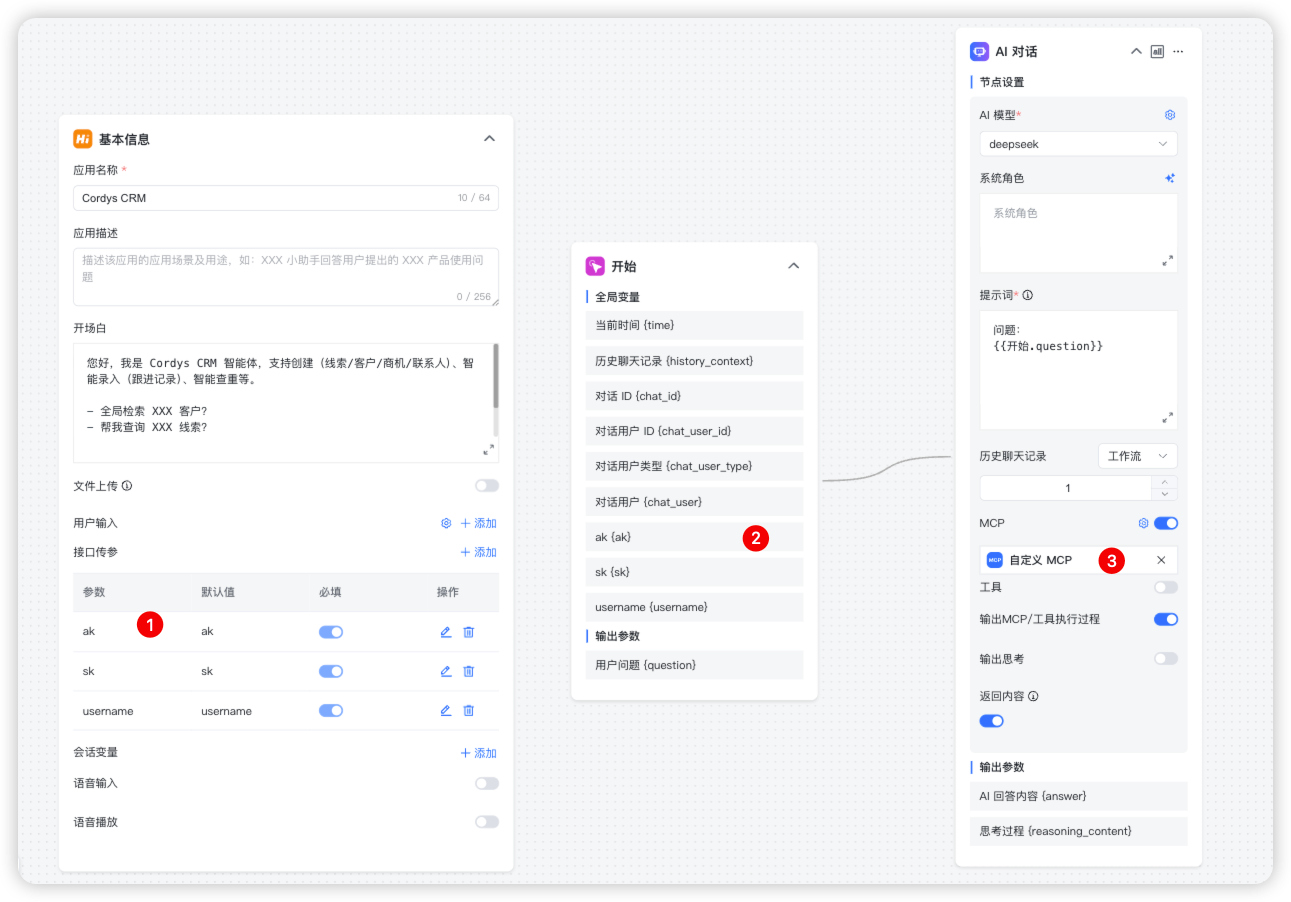Open the deepseek model dropdown
The image size is (1291, 902).
click(x=1077, y=144)
